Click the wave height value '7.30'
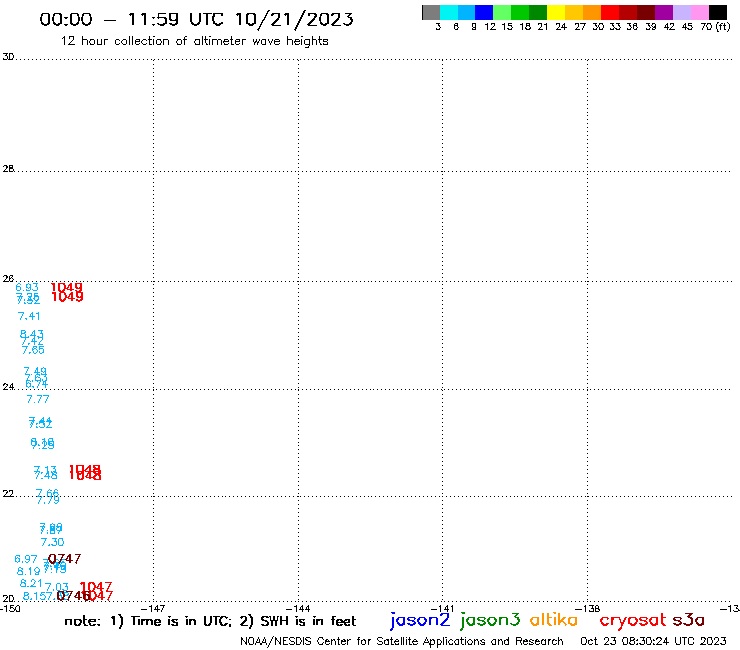740x650 pixels. pyautogui.click(x=52, y=542)
